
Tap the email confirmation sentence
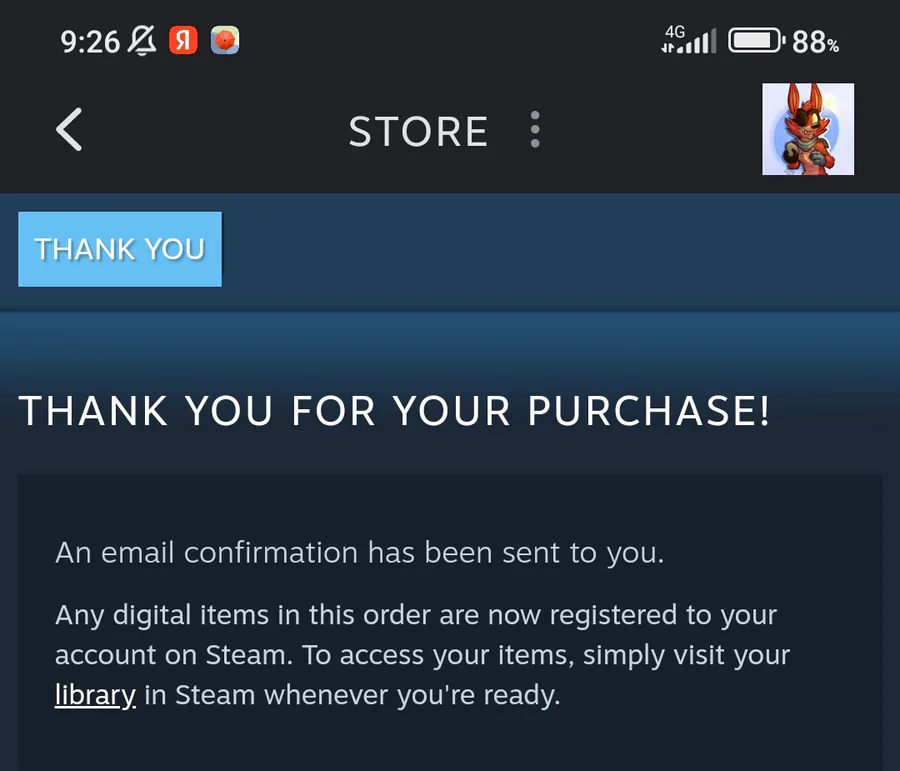click(359, 553)
